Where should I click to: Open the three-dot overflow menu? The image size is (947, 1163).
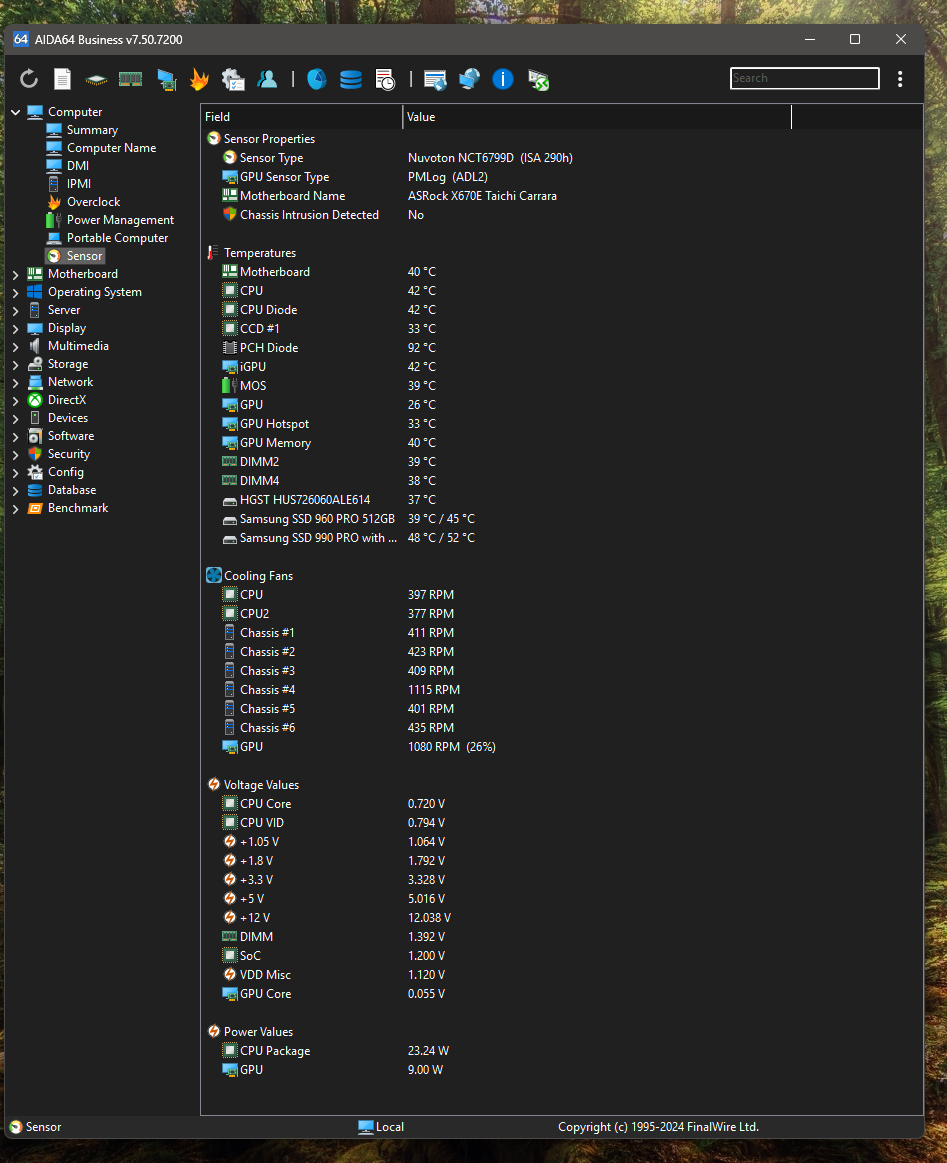[900, 79]
